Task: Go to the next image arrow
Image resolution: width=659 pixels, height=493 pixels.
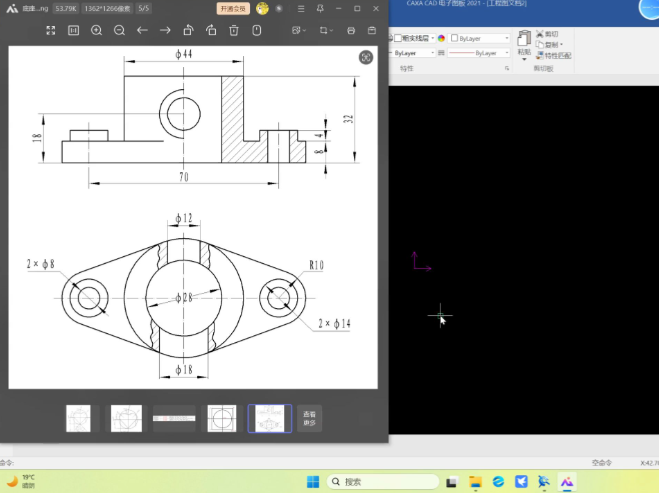Action: 166,30
